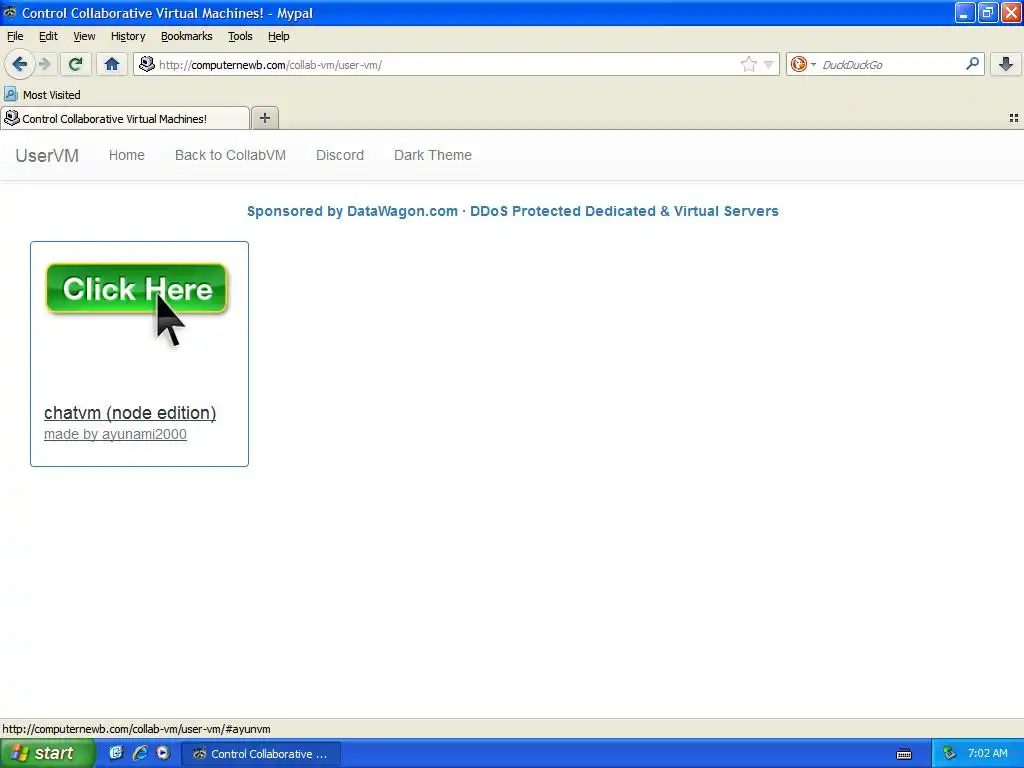Open the browser home page icon

(x=112, y=64)
